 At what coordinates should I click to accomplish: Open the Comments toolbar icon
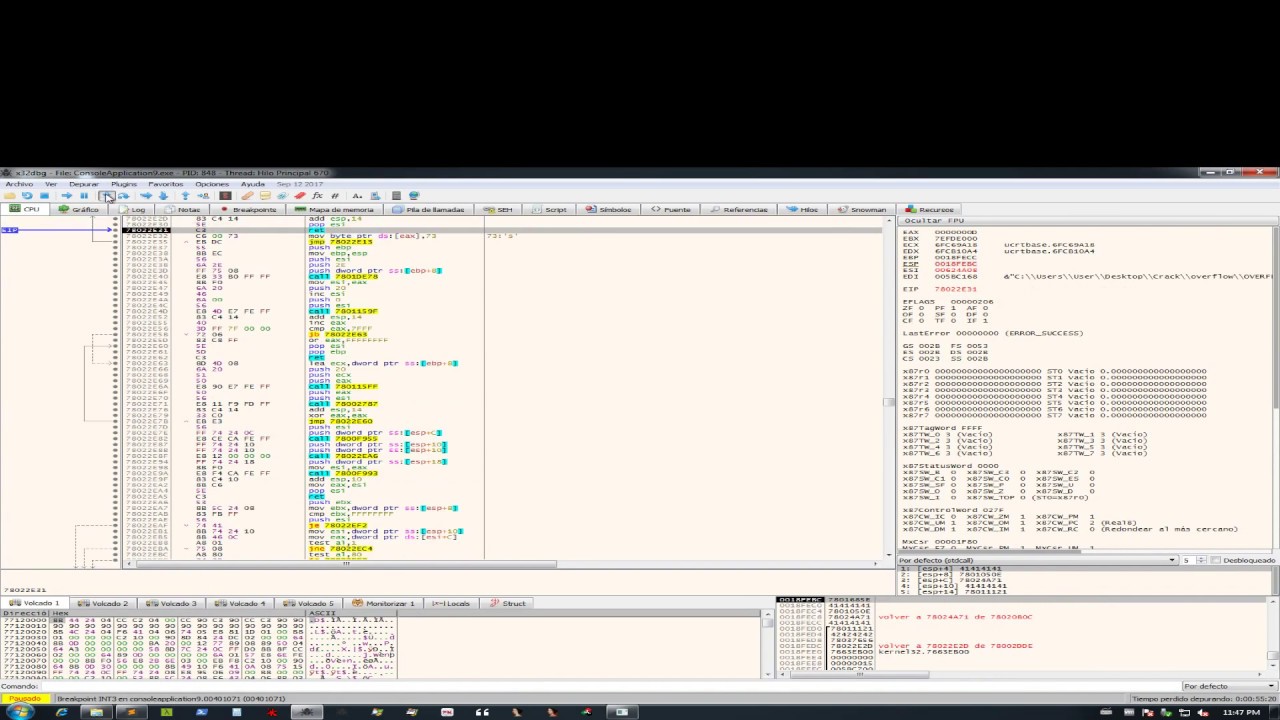pos(265,196)
